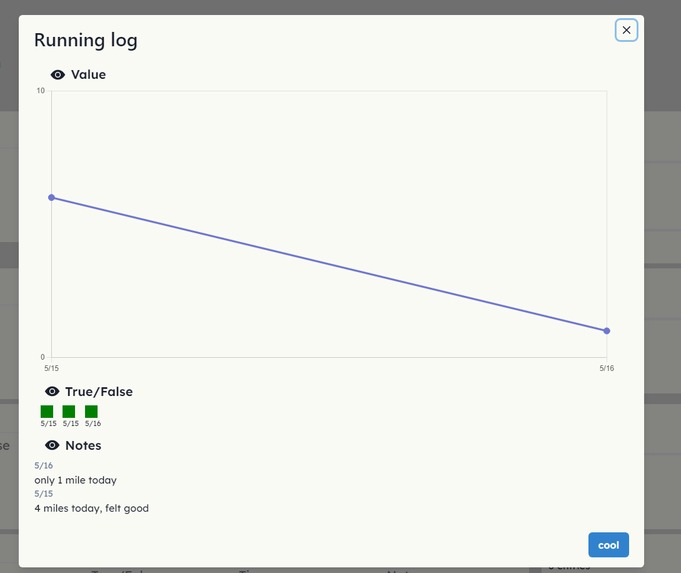Close the Running log dialog

tap(626, 30)
